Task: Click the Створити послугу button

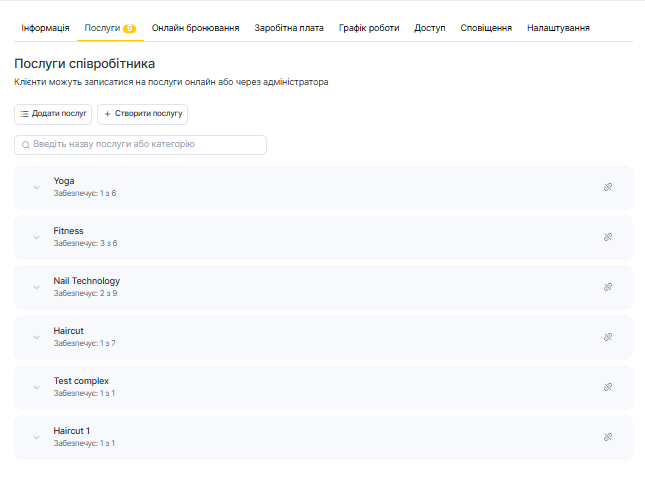Action: pyautogui.click(x=142, y=114)
